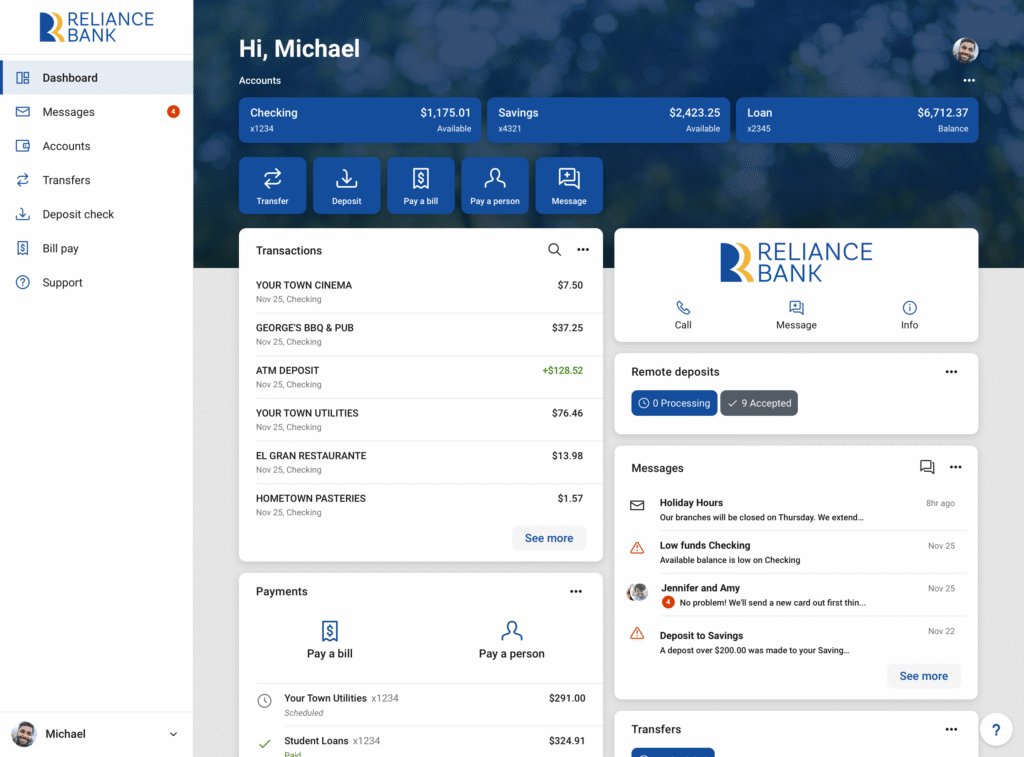Toggle the 0 Processing deposits filter
Viewport: 1024px width, 757px height.
point(674,403)
